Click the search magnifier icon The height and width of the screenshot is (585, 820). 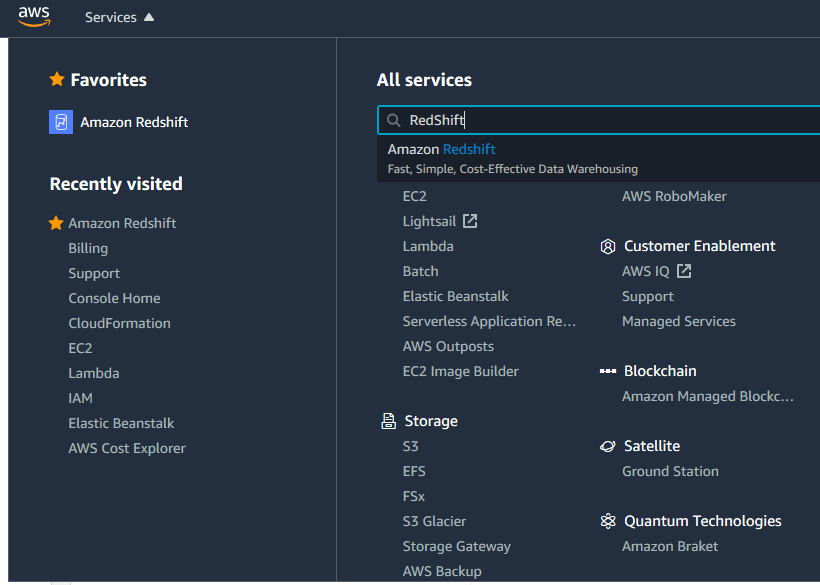pos(393,121)
